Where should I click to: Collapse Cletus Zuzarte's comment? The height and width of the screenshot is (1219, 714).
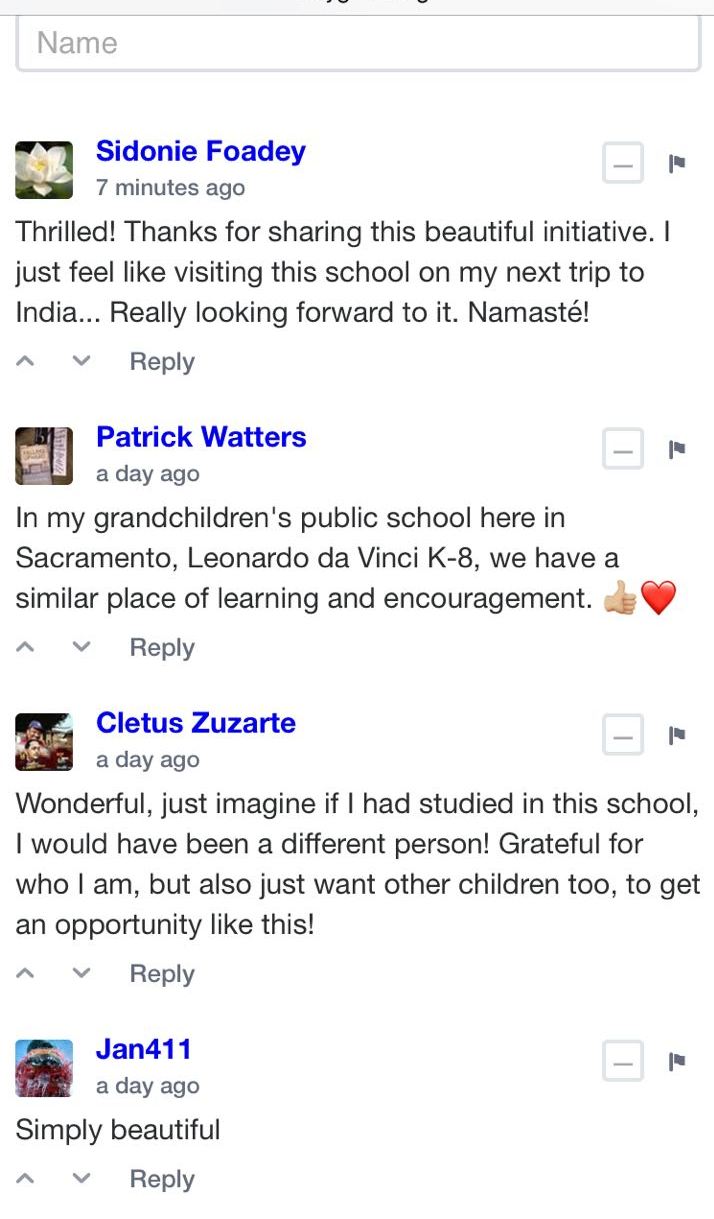pos(622,736)
